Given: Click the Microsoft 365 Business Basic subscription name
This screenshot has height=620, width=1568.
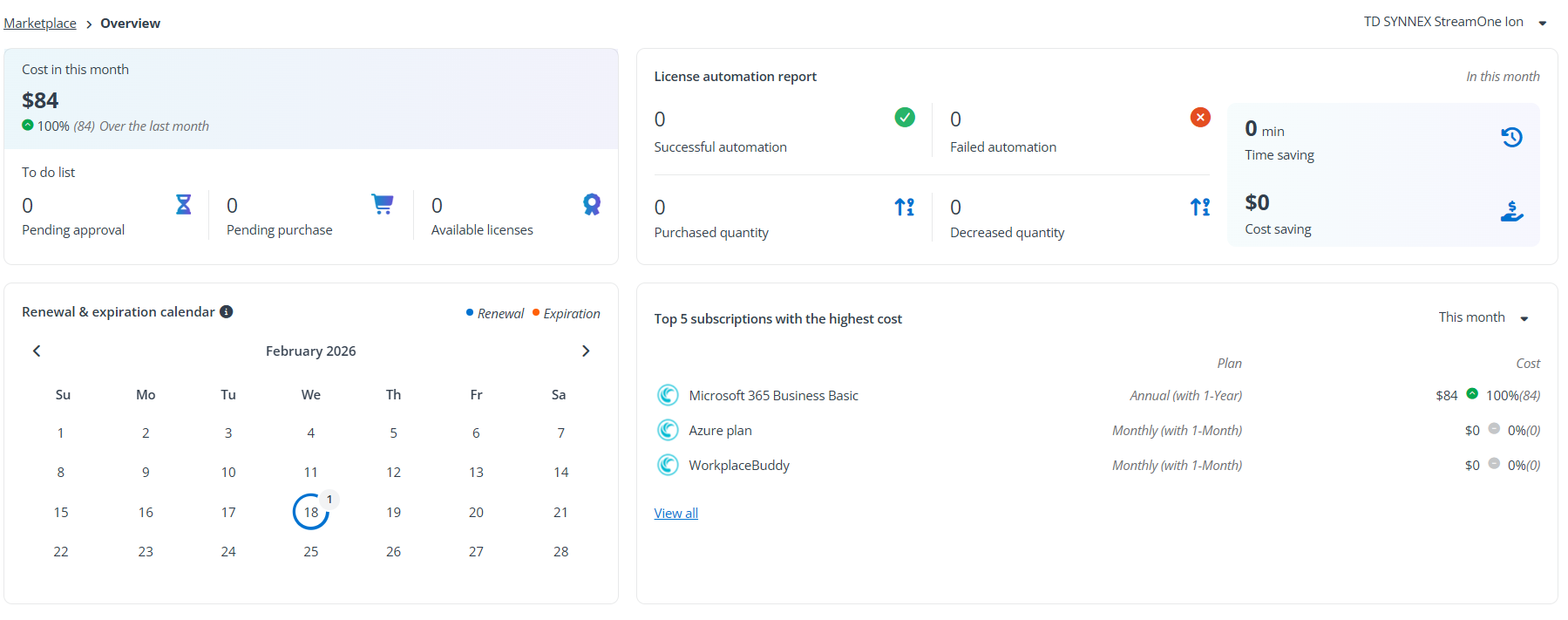Looking at the screenshot, I should coord(773,395).
